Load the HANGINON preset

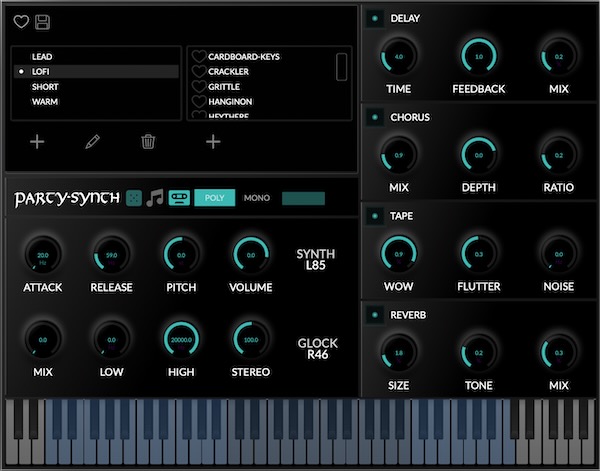coord(230,102)
